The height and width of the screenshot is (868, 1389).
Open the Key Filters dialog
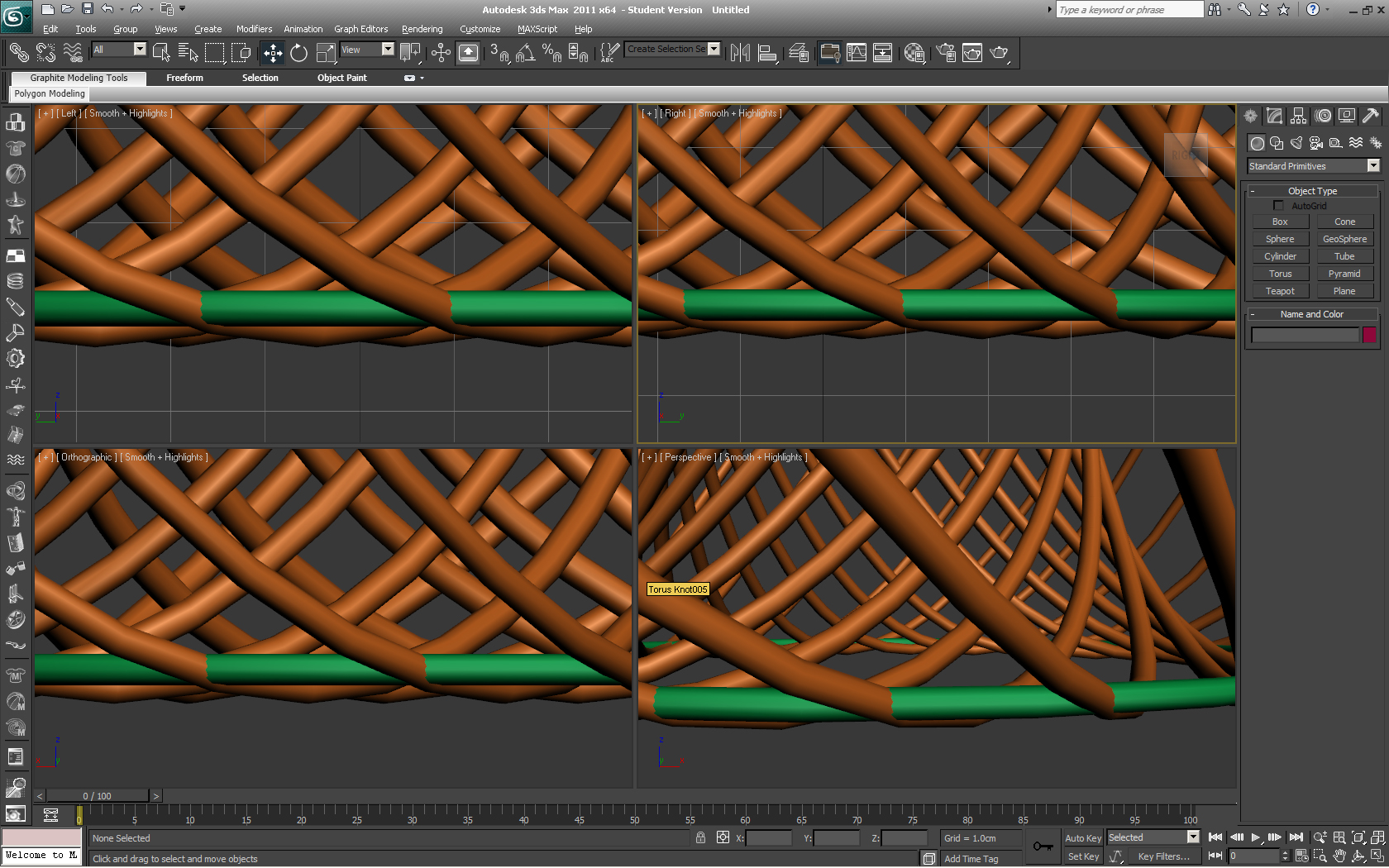tap(1163, 856)
